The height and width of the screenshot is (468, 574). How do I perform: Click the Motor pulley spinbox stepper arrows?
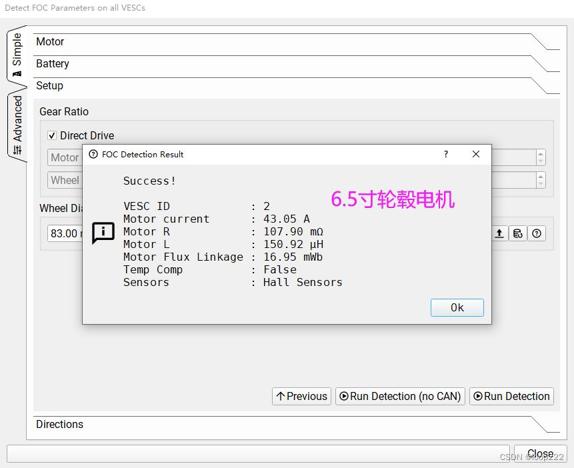pos(541,158)
